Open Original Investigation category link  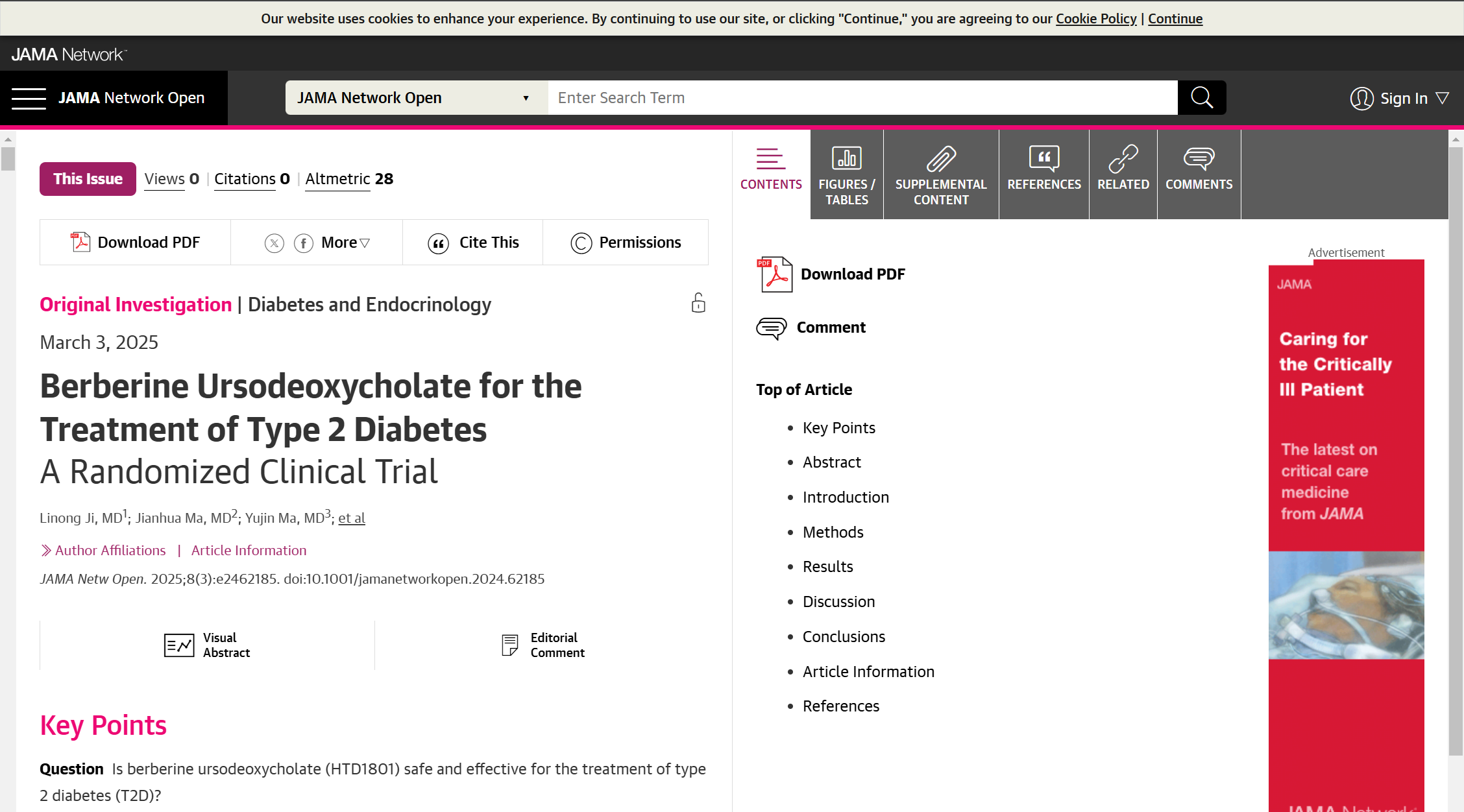(x=136, y=304)
